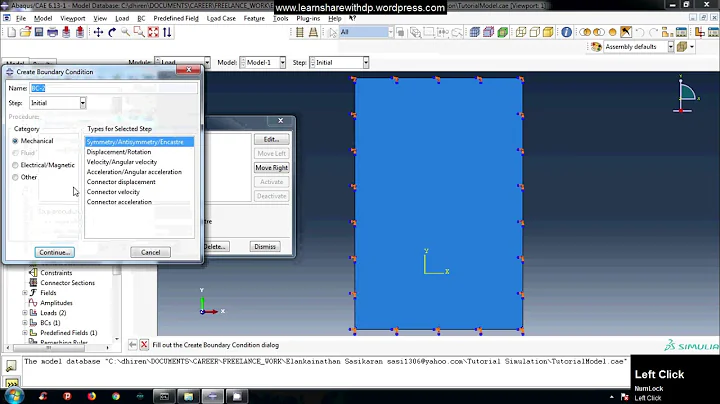Screen dimensions: 720x404
Task: Click Cancel in Create Boundary Condition dialog
Action: (x=150, y=252)
